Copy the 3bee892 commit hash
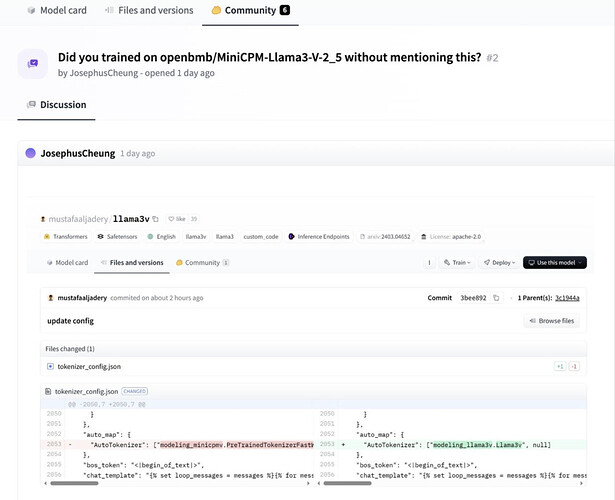 point(496,298)
